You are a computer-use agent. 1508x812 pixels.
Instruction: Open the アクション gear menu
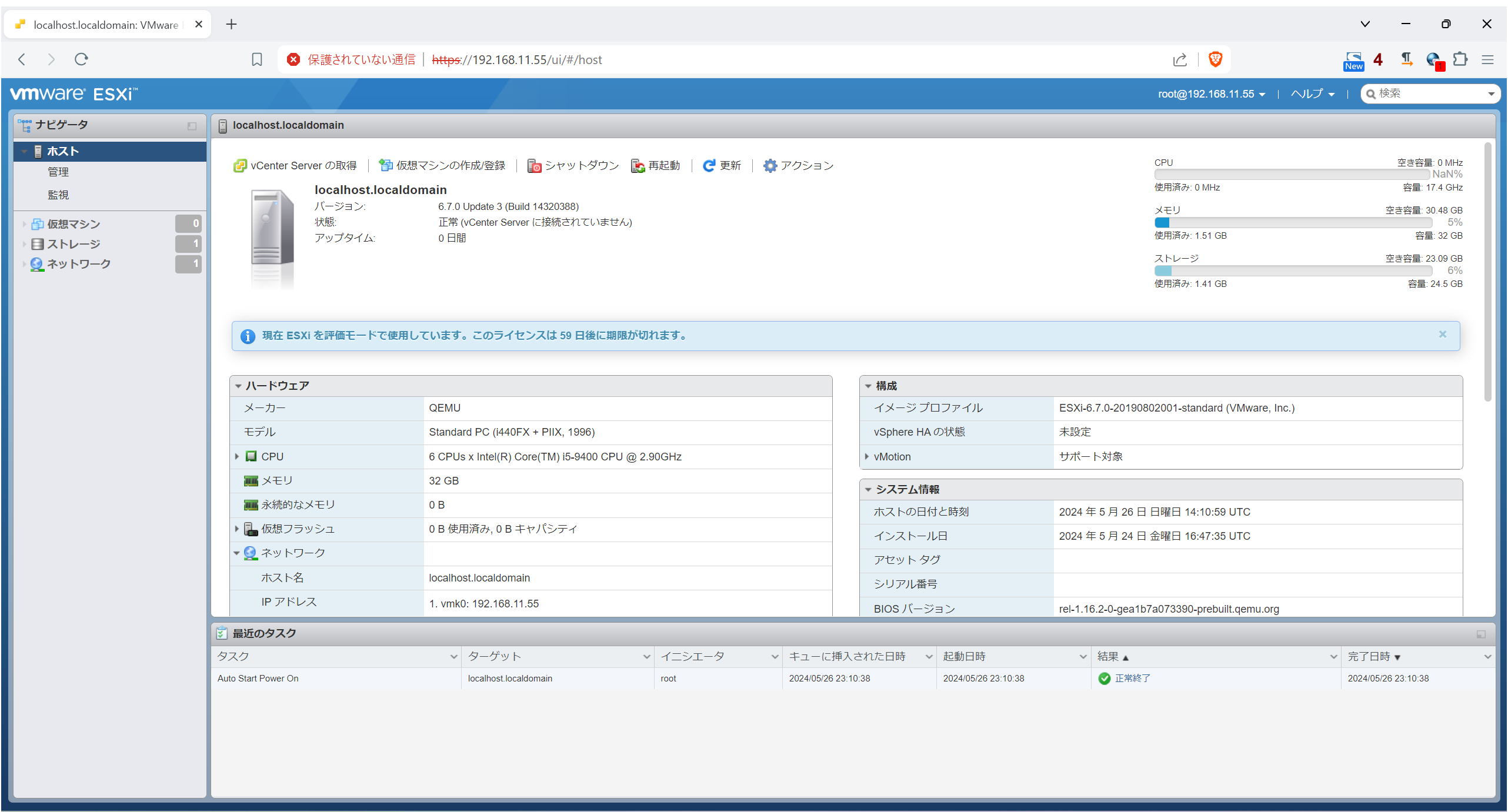798,166
